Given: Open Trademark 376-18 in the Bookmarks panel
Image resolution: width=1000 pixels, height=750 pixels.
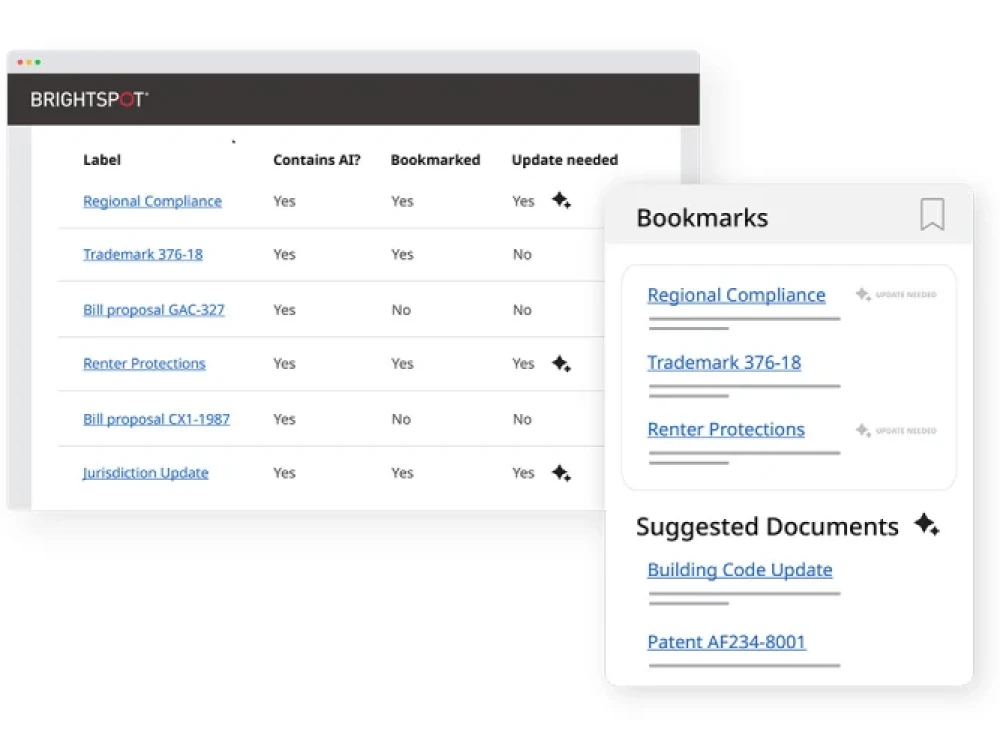Looking at the screenshot, I should [725, 362].
